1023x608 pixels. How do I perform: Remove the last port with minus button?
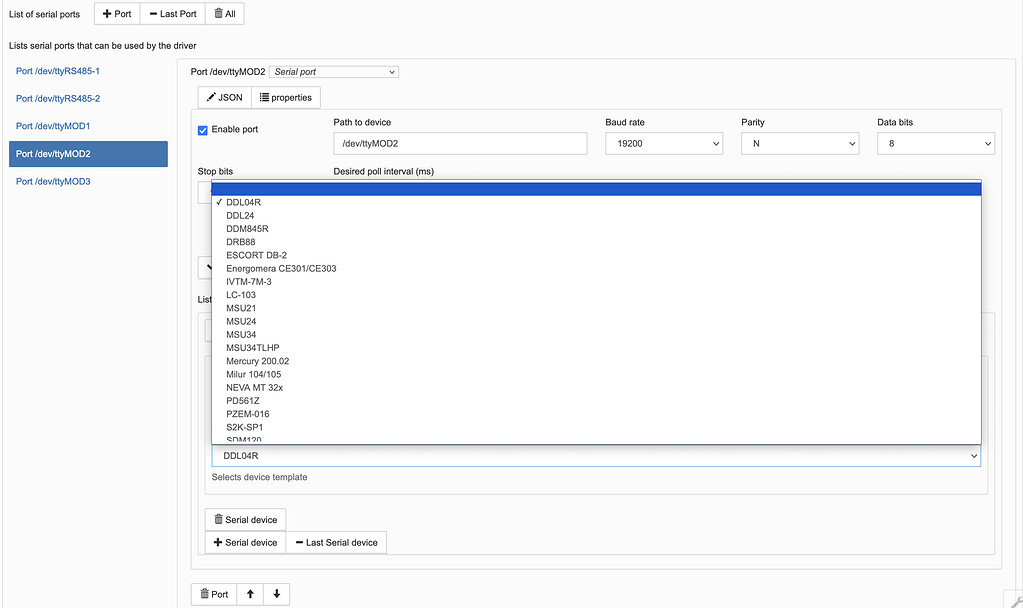(172, 14)
